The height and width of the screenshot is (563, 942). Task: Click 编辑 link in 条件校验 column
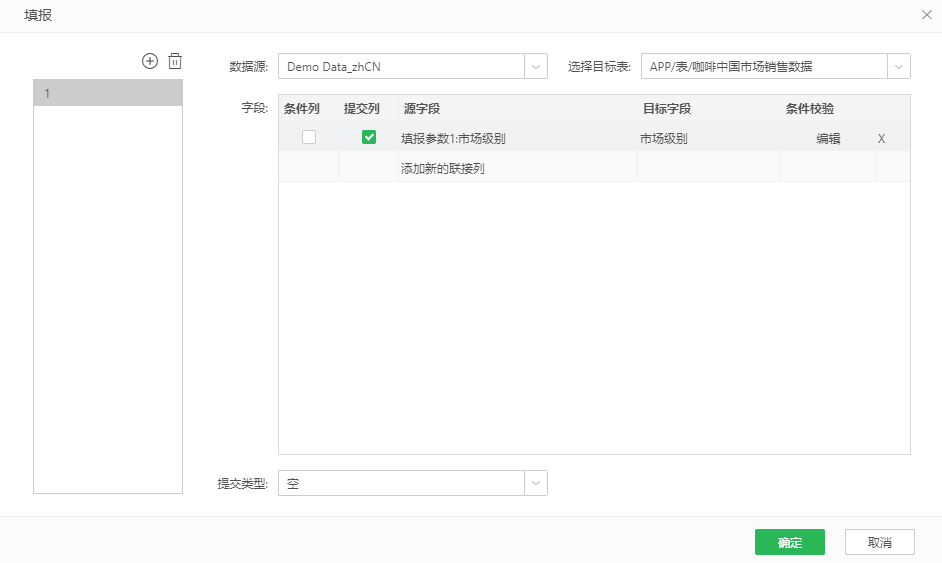[x=828, y=138]
